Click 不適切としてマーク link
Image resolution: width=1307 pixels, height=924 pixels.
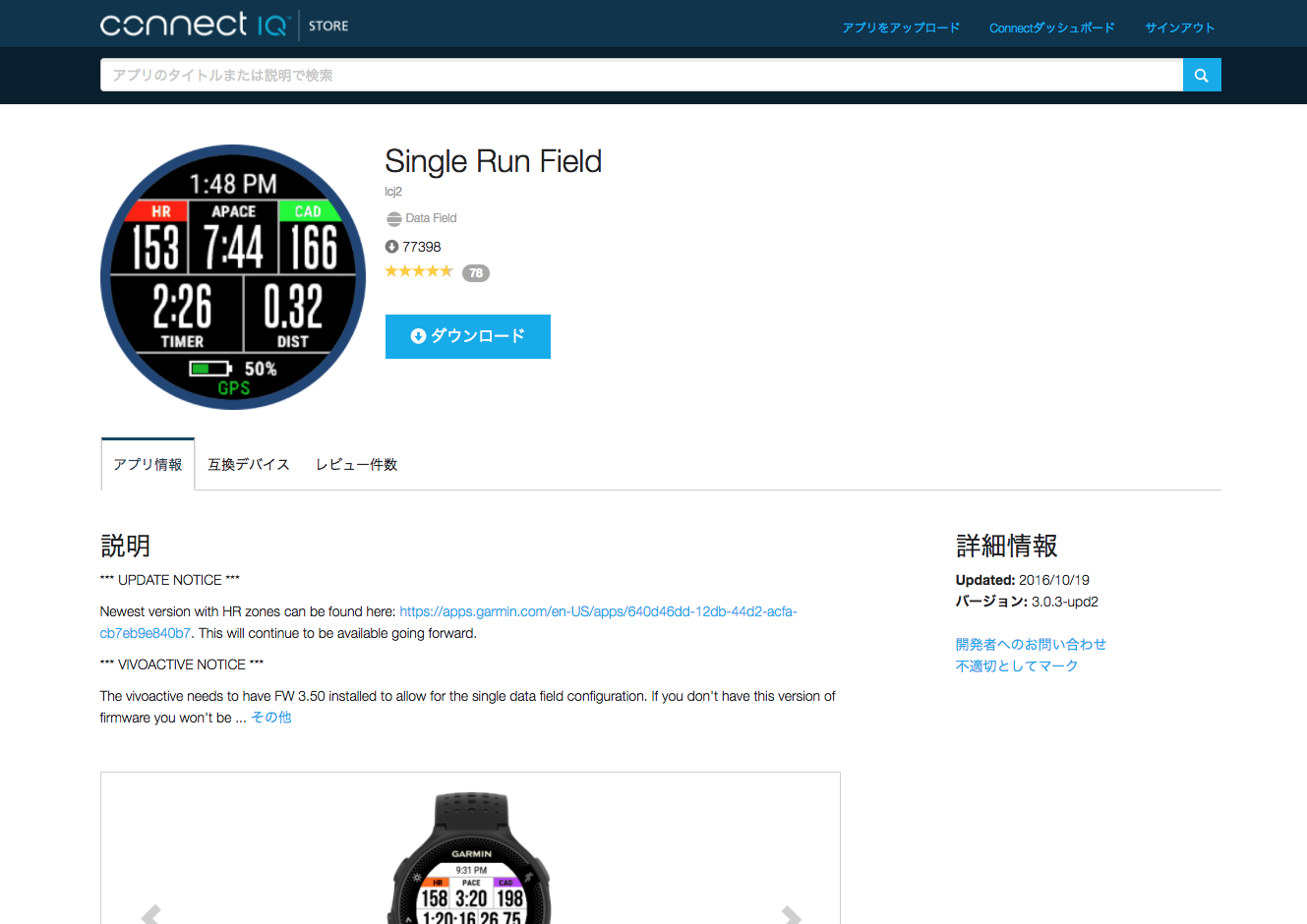(1017, 665)
